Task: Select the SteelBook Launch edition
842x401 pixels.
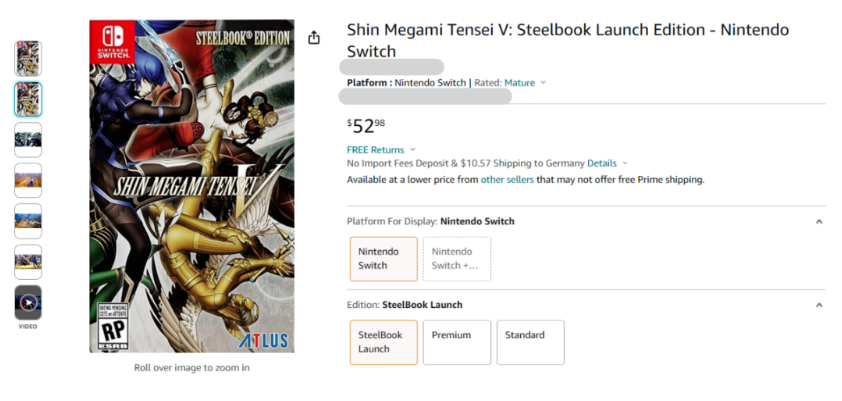Action: (x=383, y=342)
